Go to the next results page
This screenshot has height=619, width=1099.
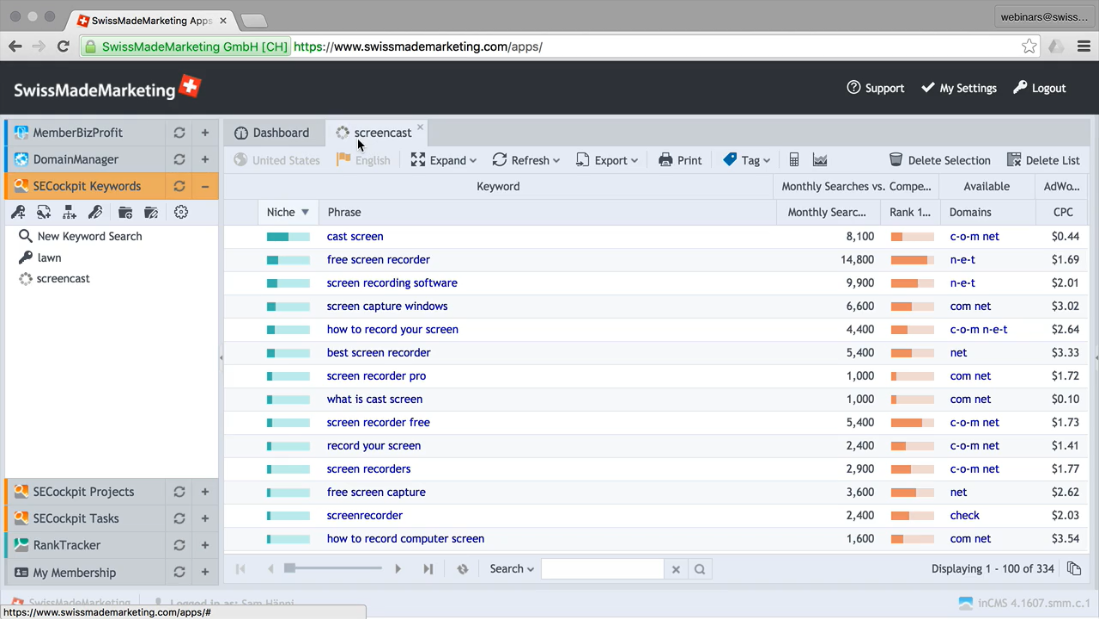coord(398,569)
